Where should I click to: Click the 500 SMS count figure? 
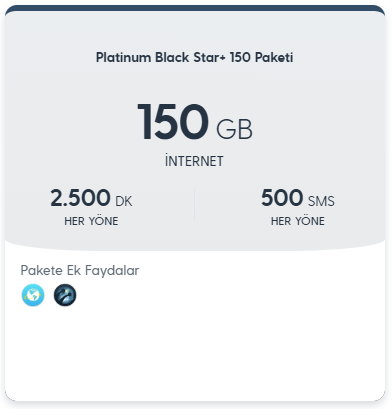(282, 198)
